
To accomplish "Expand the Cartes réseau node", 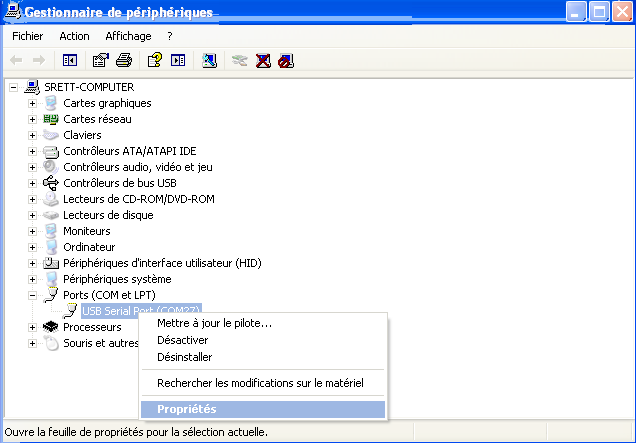I will (32, 119).
